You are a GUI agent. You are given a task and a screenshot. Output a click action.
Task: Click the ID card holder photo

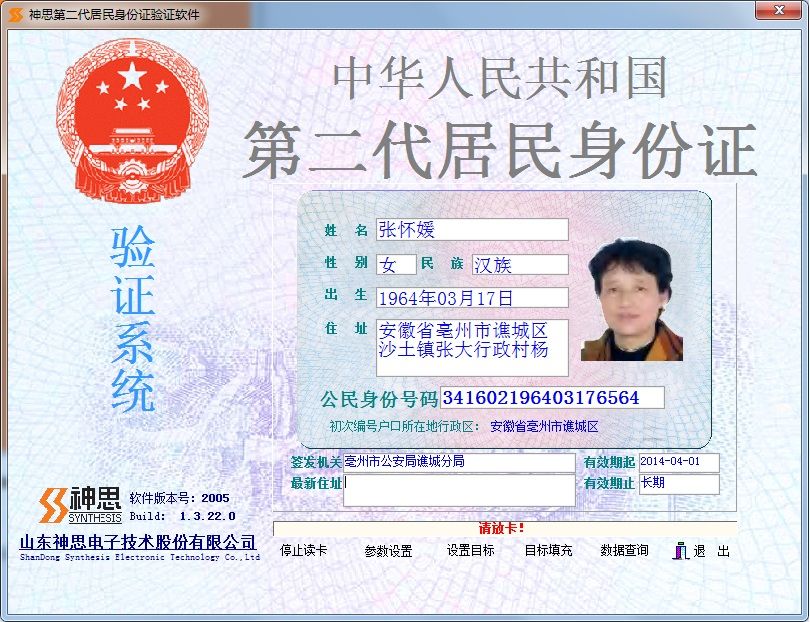tap(632, 300)
